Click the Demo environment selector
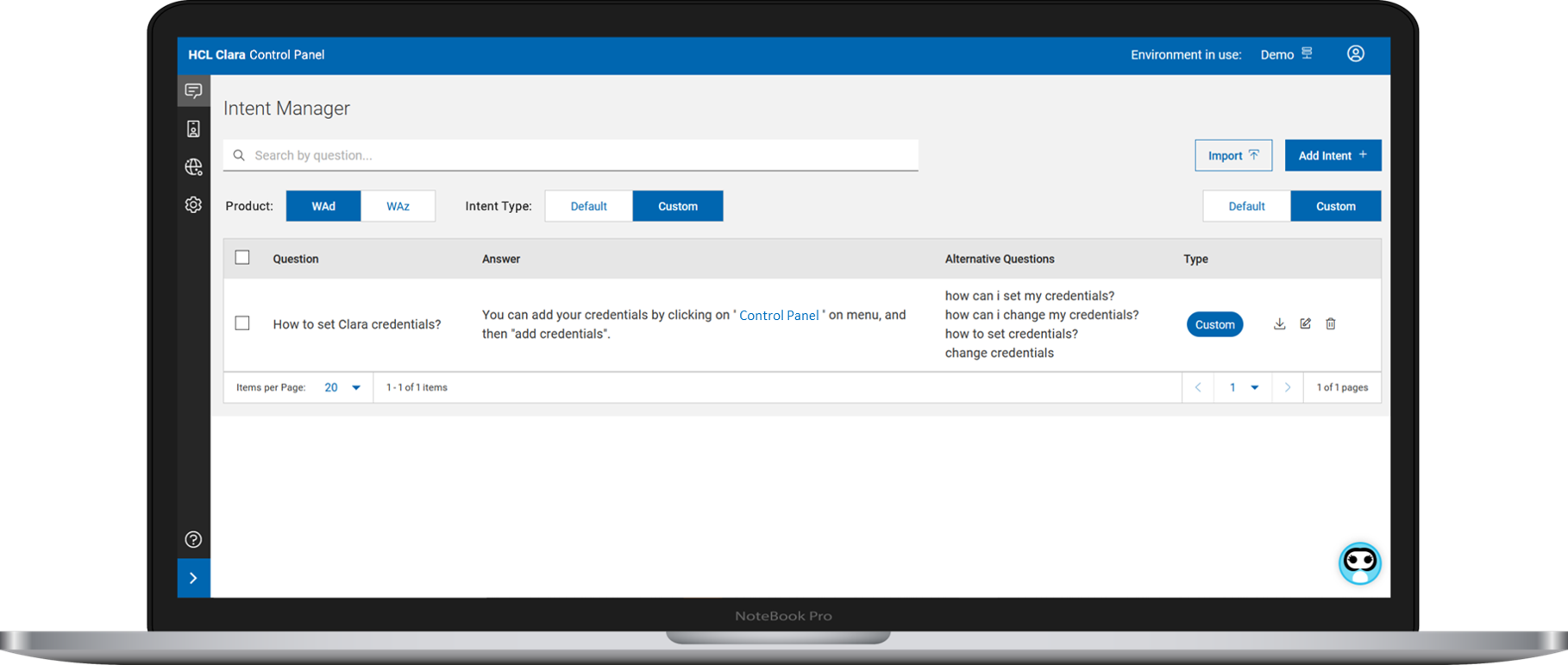The image size is (1568, 665). [x=1286, y=54]
